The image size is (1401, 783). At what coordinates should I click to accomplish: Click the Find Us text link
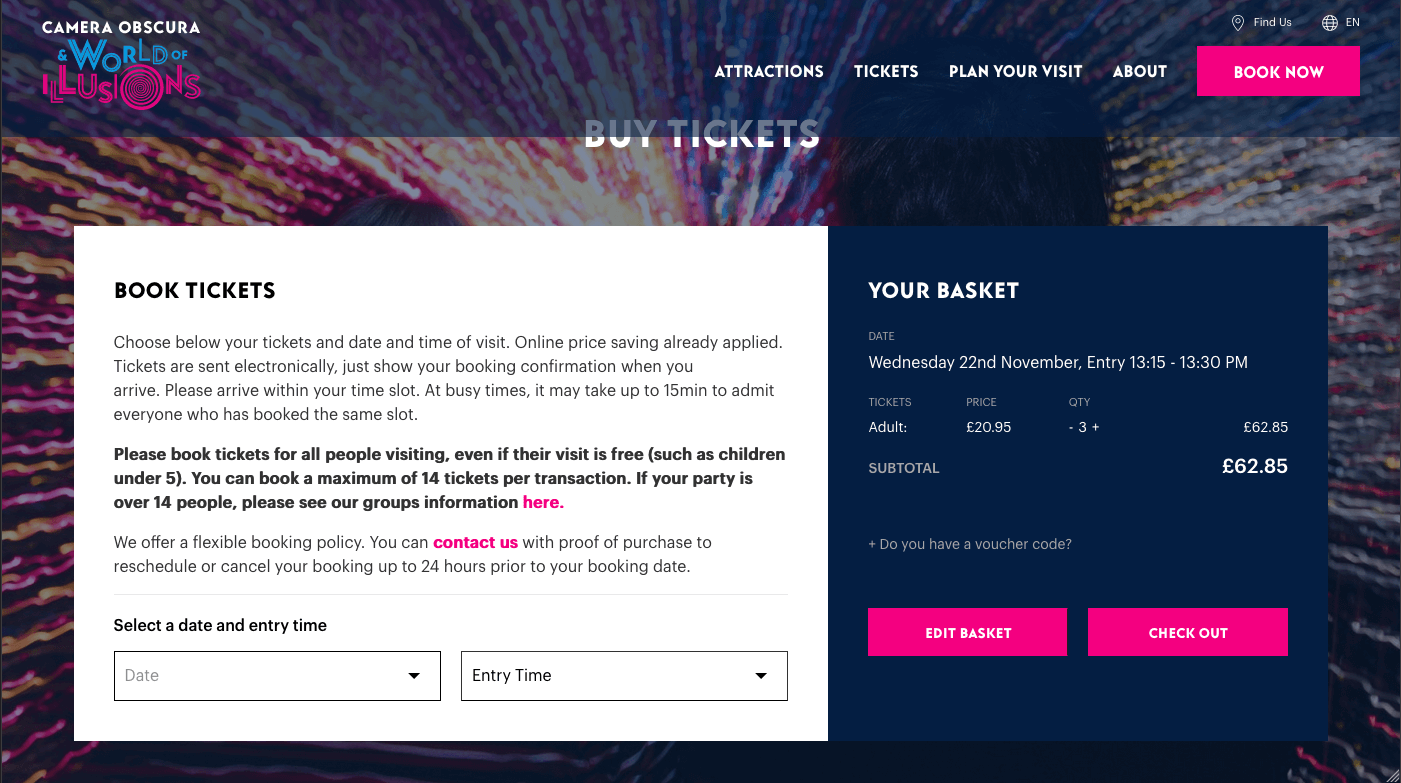point(1272,23)
